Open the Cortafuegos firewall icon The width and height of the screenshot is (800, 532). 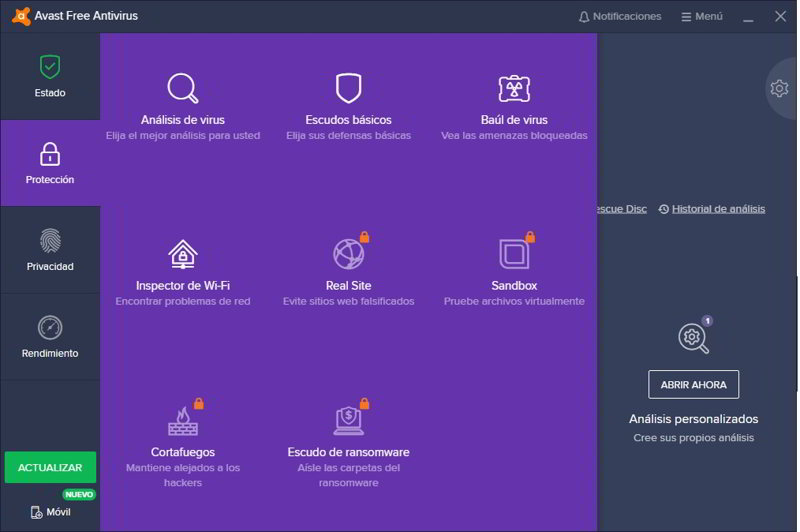click(x=183, y=421)
